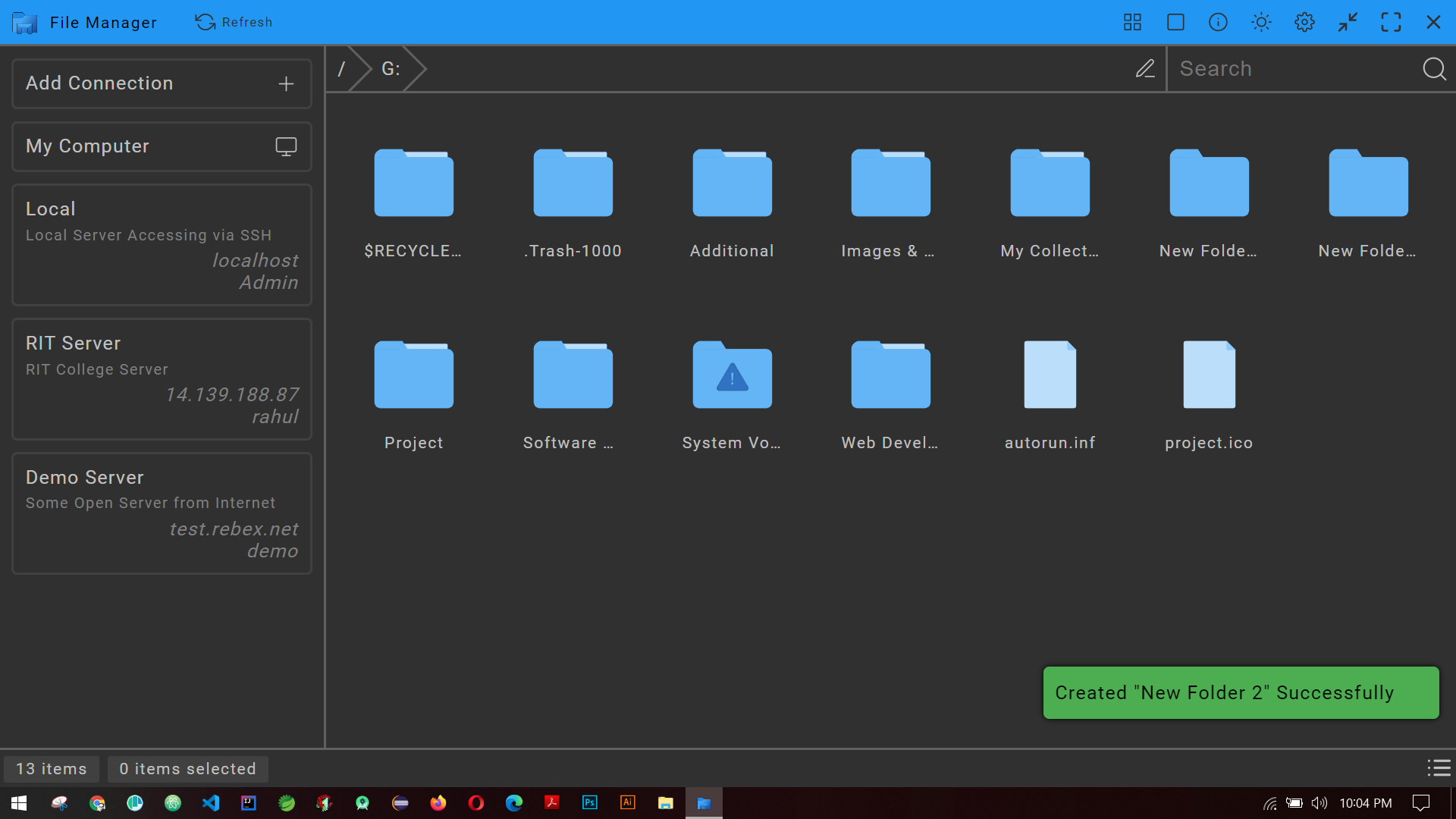Open the Demo Server entry
This screenshot has width=1456, height=819.
tap(162, 513)
